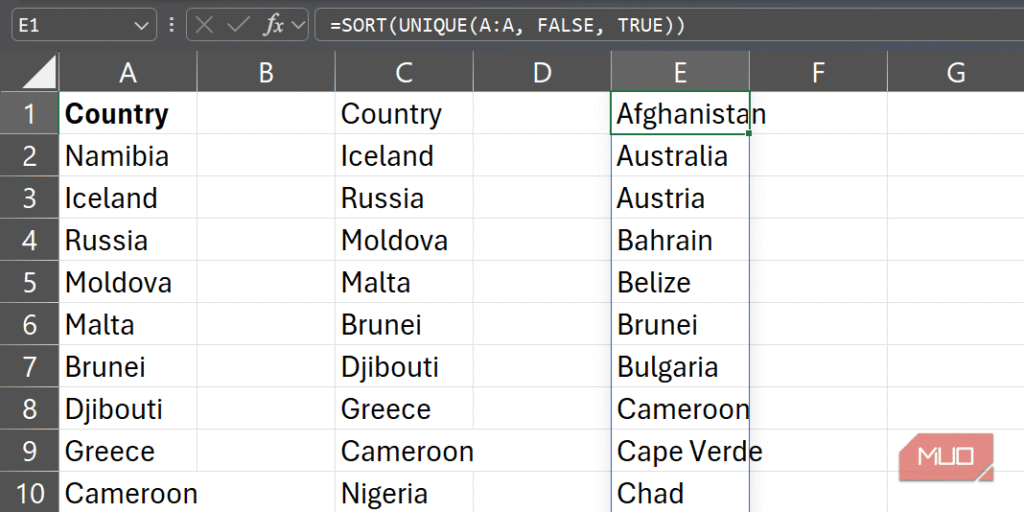Click the Moldova cell in column A
The height and width of the screenshot is (512, 1024).
coord(128,281)
